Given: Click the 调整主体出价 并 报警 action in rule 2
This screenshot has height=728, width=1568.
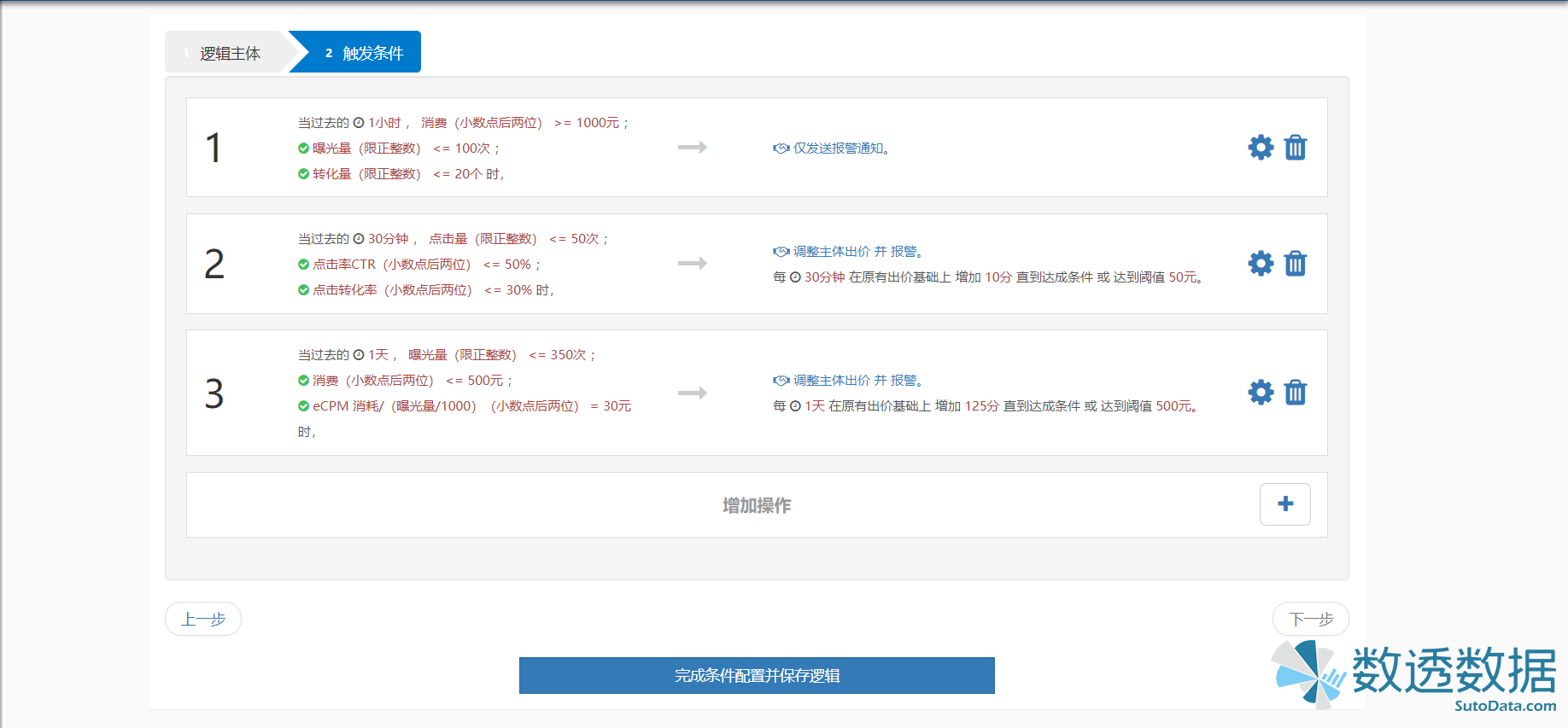Looking at the screenshot, I should click(x=857, y=252).
